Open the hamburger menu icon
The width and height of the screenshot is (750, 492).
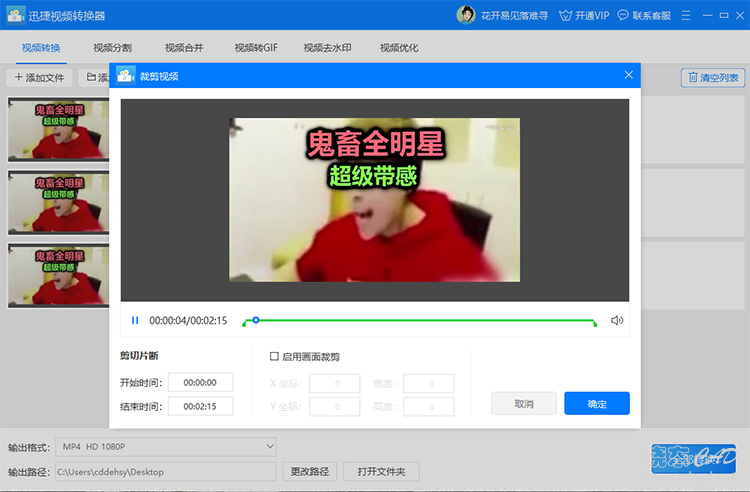coord(686,16)
